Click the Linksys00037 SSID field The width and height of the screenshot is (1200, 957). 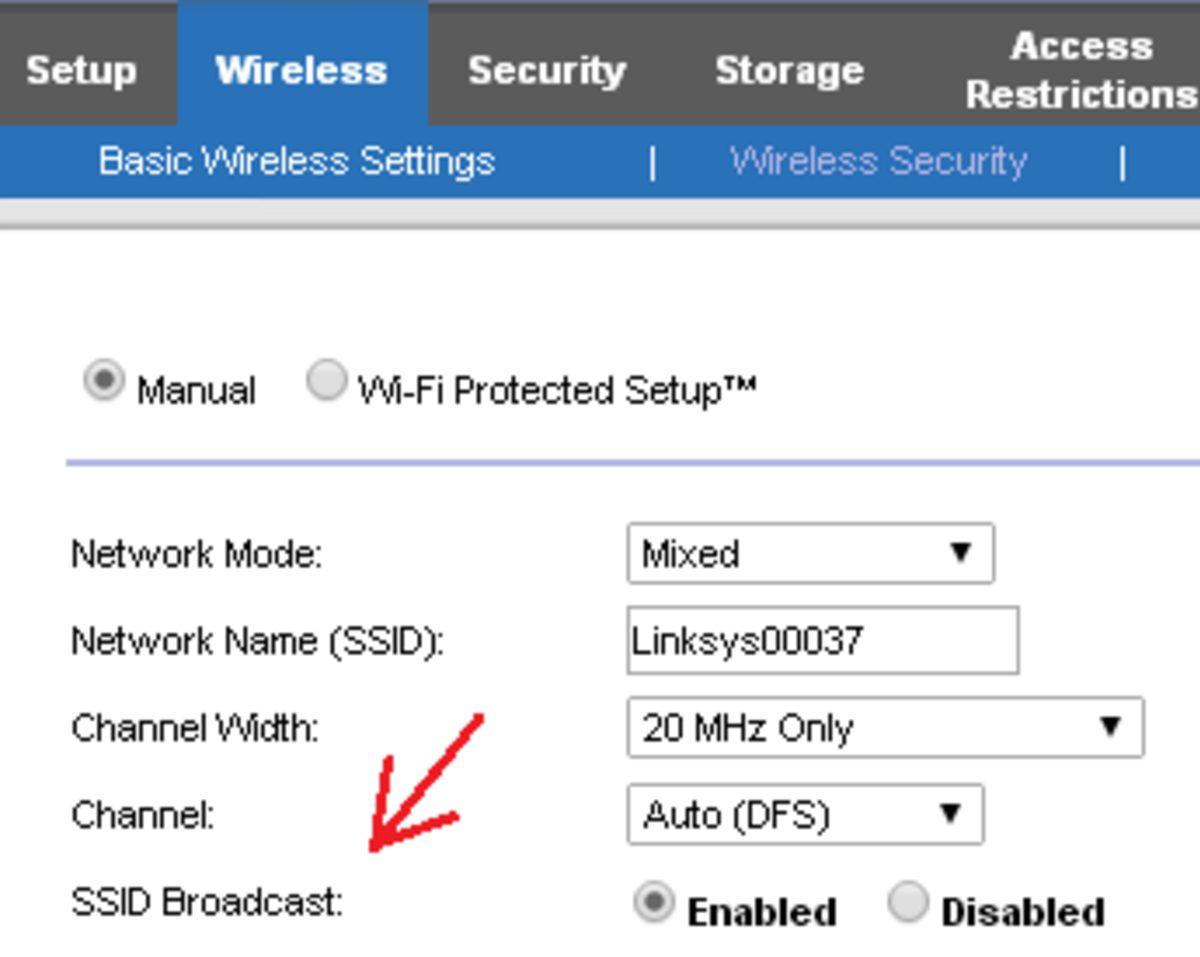click(820, 640)
